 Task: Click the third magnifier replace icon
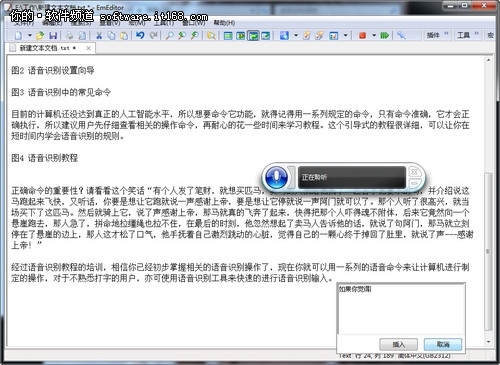[194, 35]
